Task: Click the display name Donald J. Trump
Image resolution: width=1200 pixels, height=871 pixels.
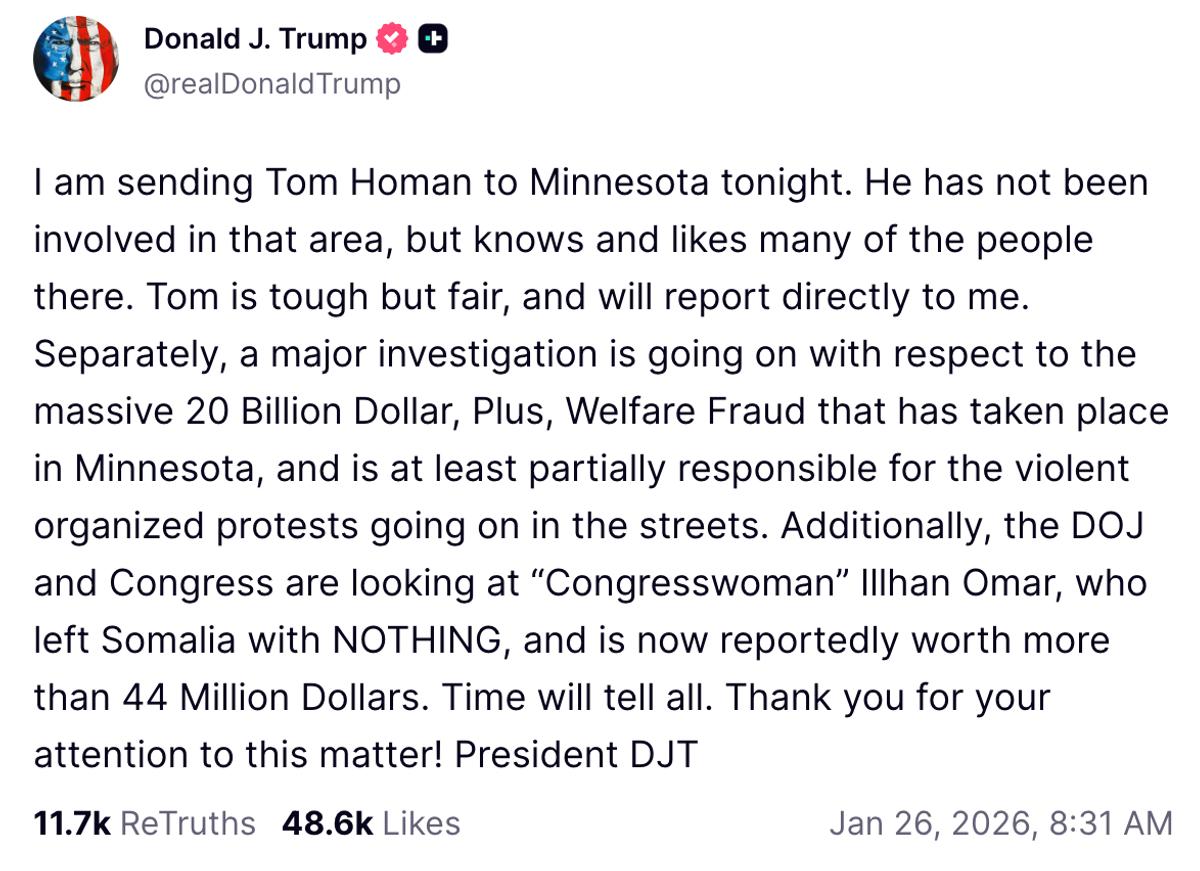Action: [x=256, y=39]
